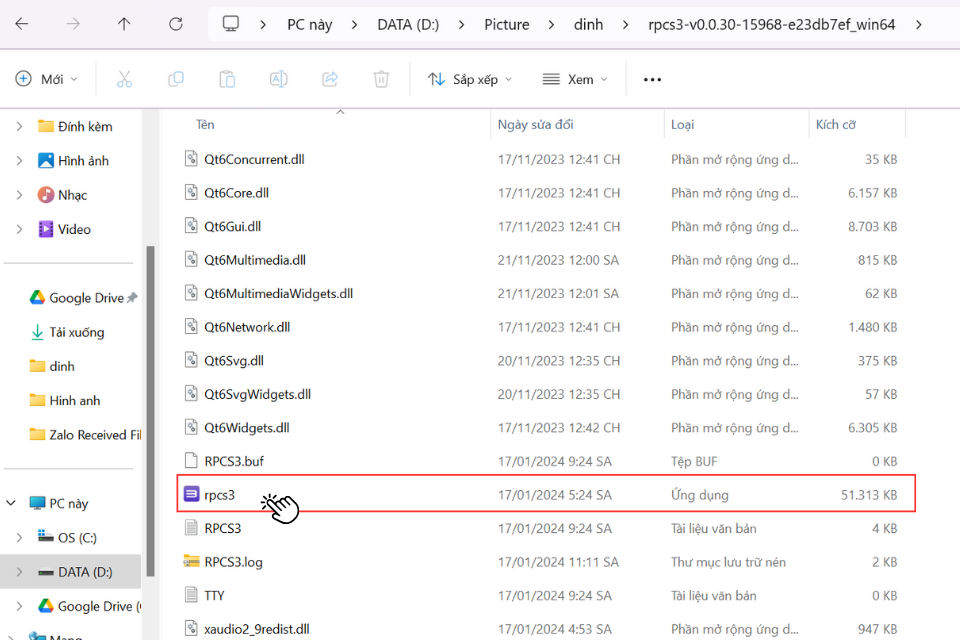Click 'Picture' breadcrumb in address bar
The height and width of the screenshot is (640, 960).
[x=507, y=24]
